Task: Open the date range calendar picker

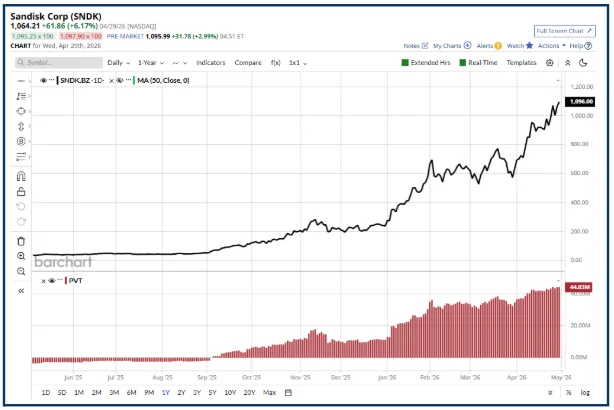Action: (x=288, y=392)
